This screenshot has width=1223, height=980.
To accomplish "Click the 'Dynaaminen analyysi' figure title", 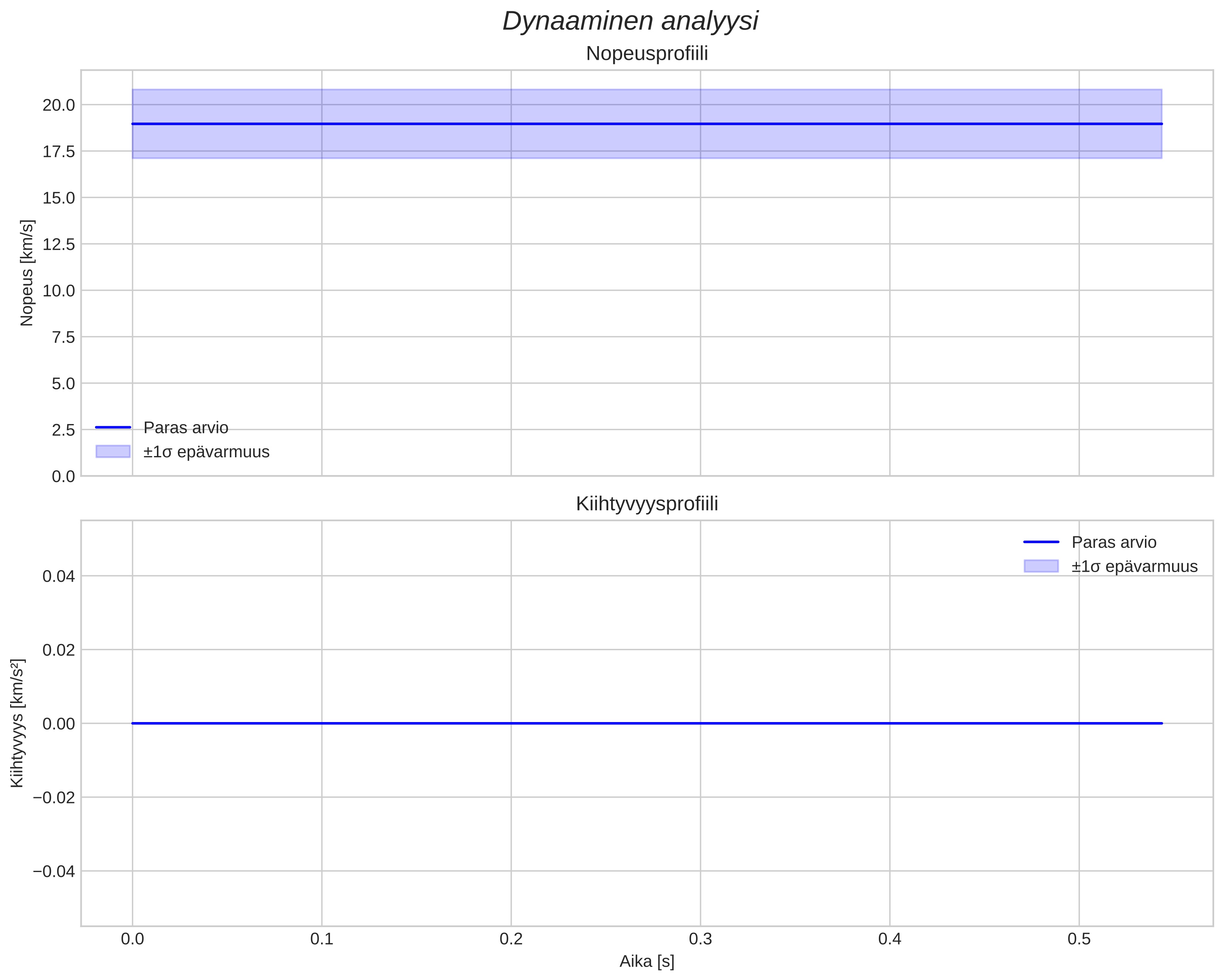I will click(x=630, y=21).
